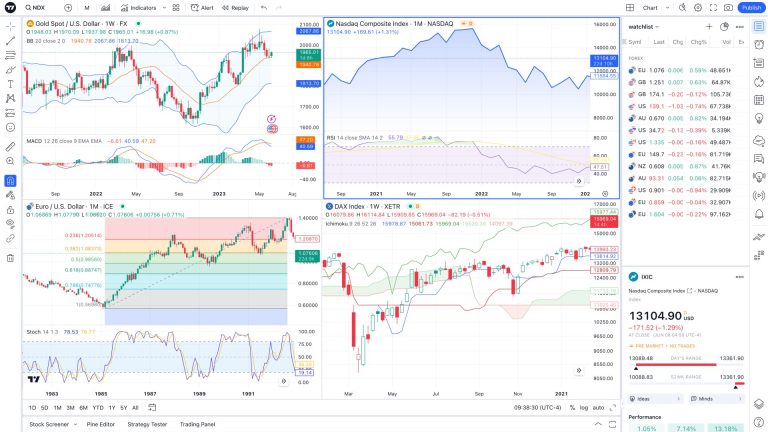Open the brush drawing tool
The height and width of the screenshot is (432, 768).
click(x=10, y=70)
